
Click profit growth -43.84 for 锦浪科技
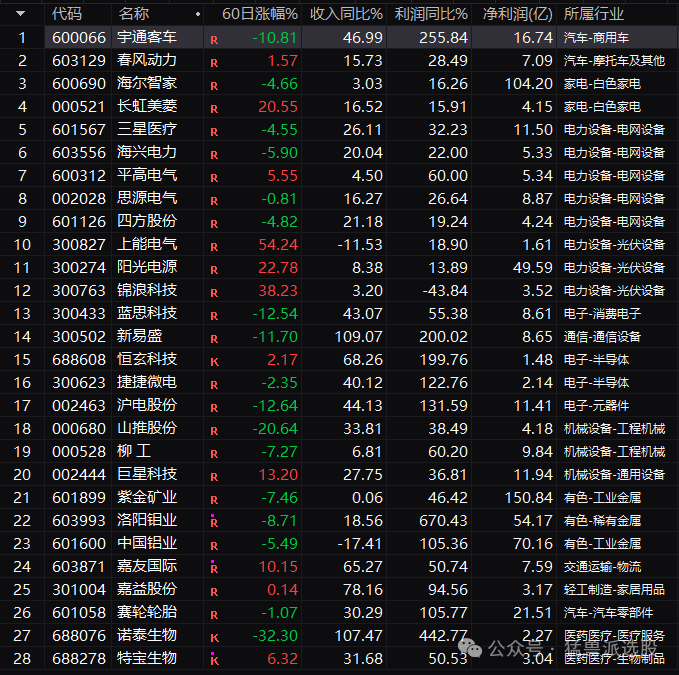(x=445, y=291)
